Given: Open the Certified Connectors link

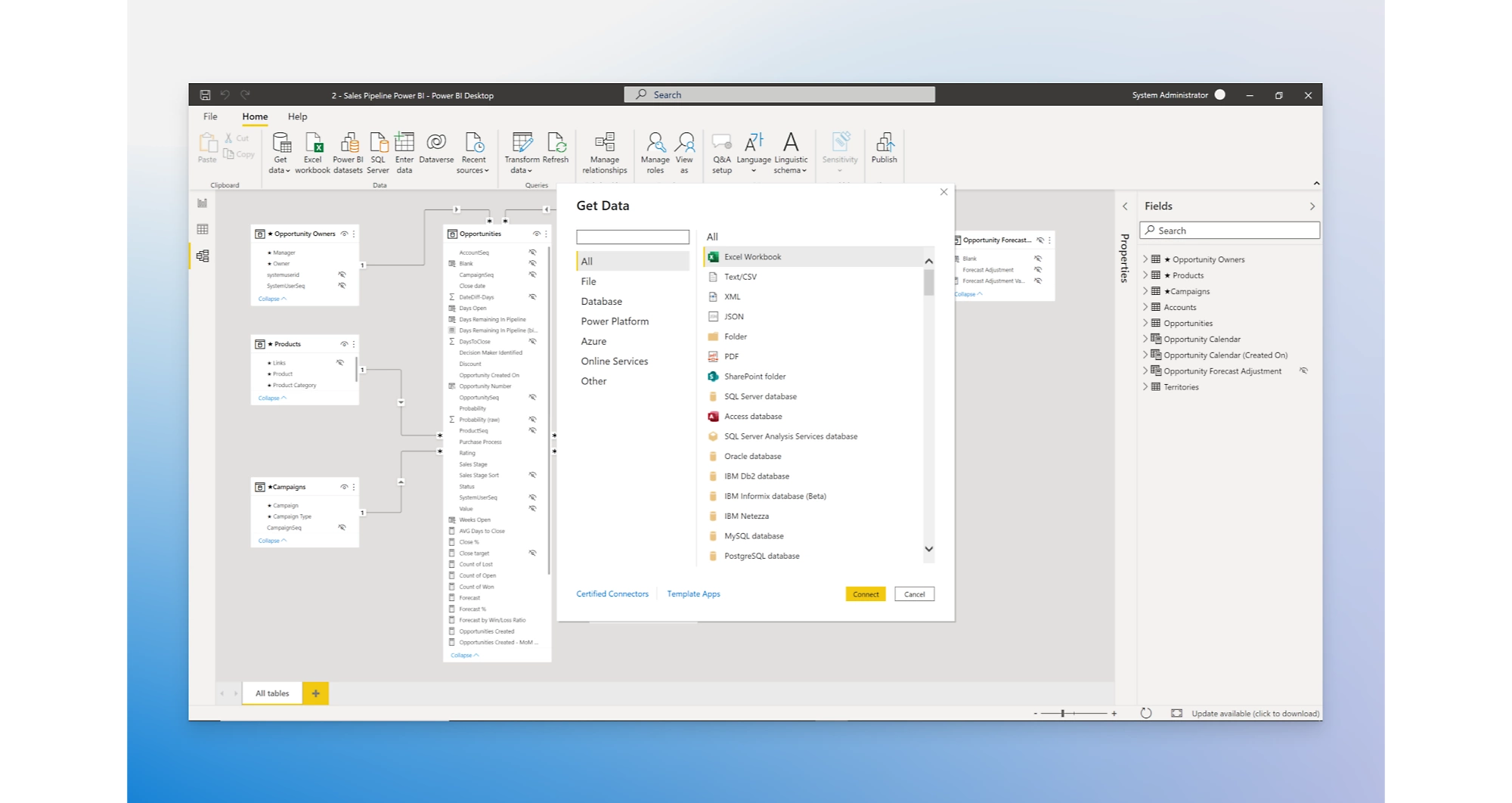Looking at the screenshot, I should click(612, 594).
